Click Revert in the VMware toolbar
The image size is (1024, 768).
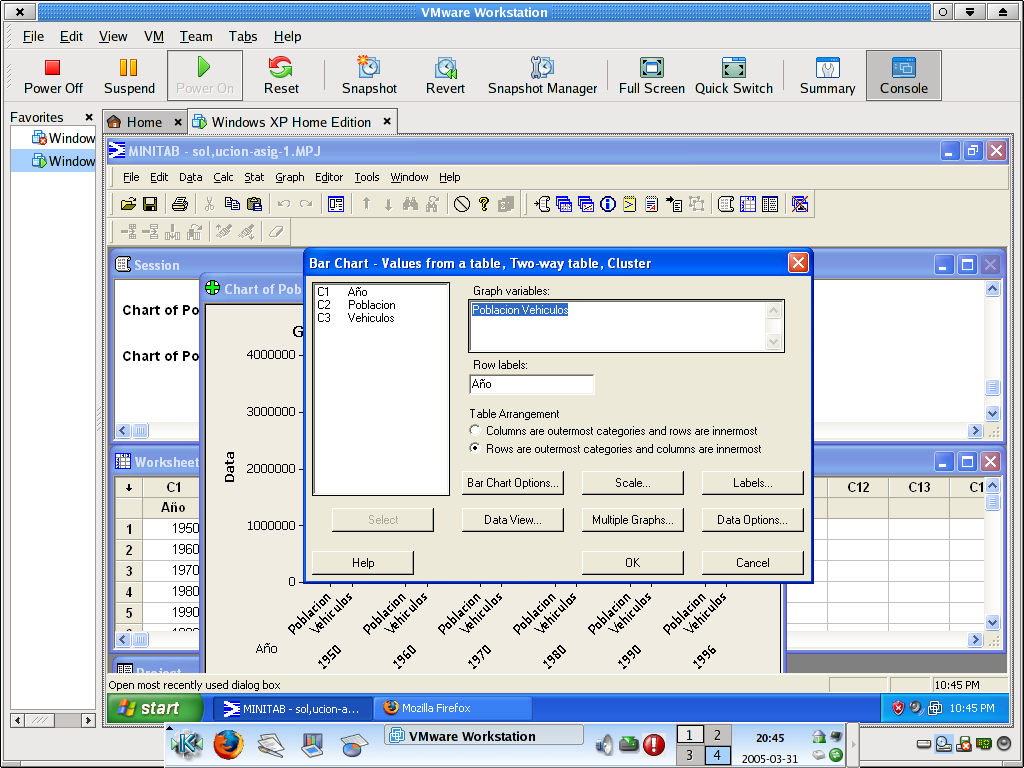[445, 76]
